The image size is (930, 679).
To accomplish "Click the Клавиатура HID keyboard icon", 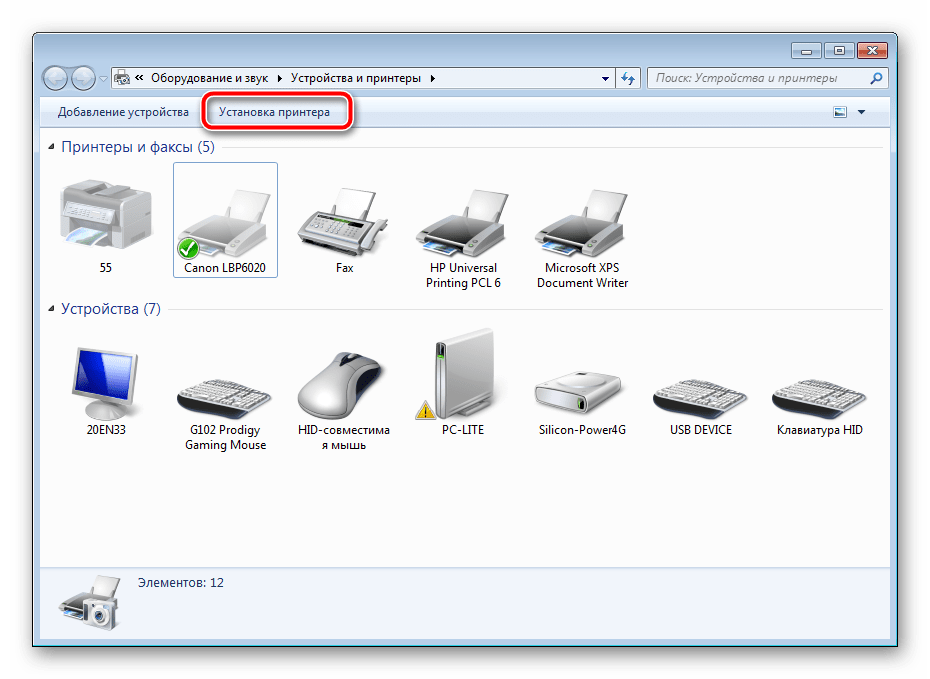I will click(x=818, y=395).
